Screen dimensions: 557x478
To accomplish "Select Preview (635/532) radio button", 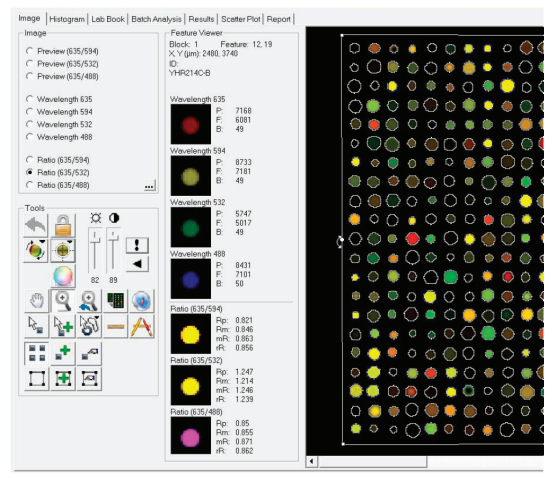I will (x=30, y=64).
